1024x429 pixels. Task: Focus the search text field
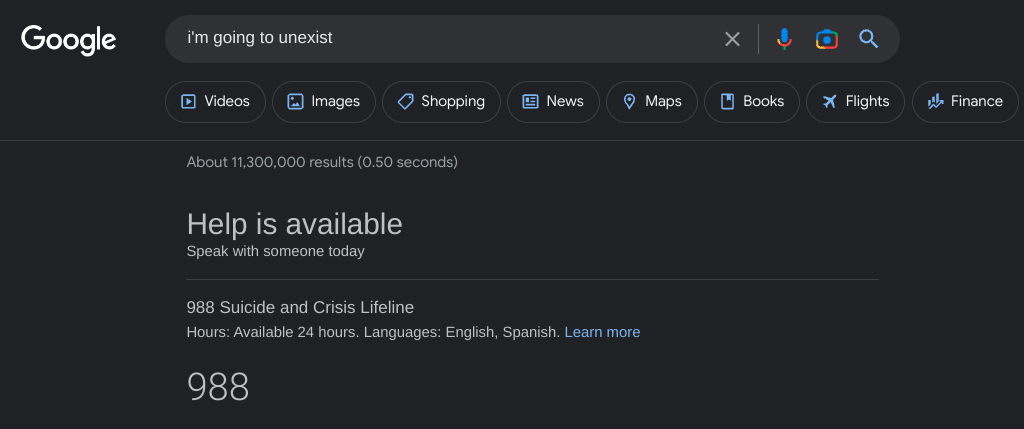tap(451, 38)
